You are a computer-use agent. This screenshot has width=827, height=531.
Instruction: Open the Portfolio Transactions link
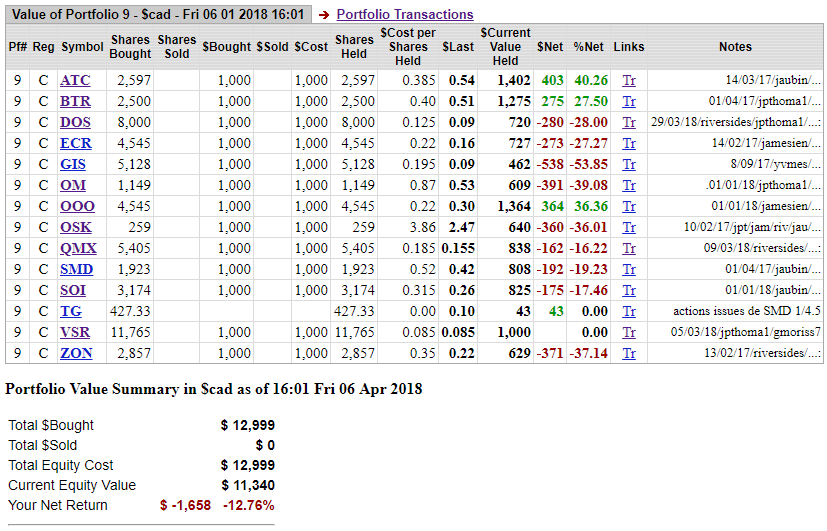(404, 15)
